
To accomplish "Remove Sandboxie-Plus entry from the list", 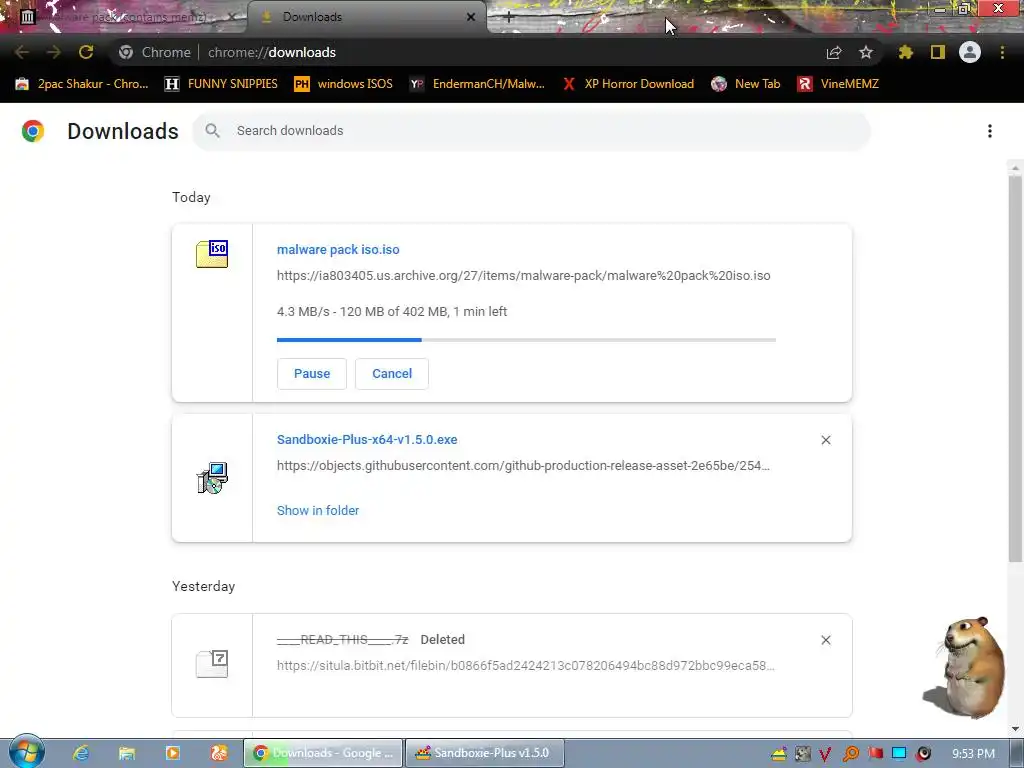I will click(826, 440).
